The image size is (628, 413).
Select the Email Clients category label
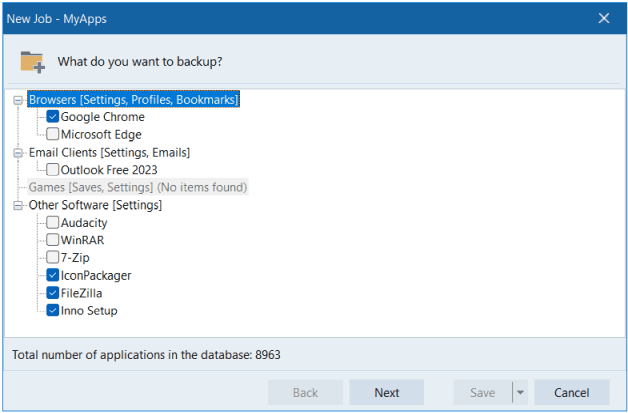pyautogui.click(x=109, y=152)
